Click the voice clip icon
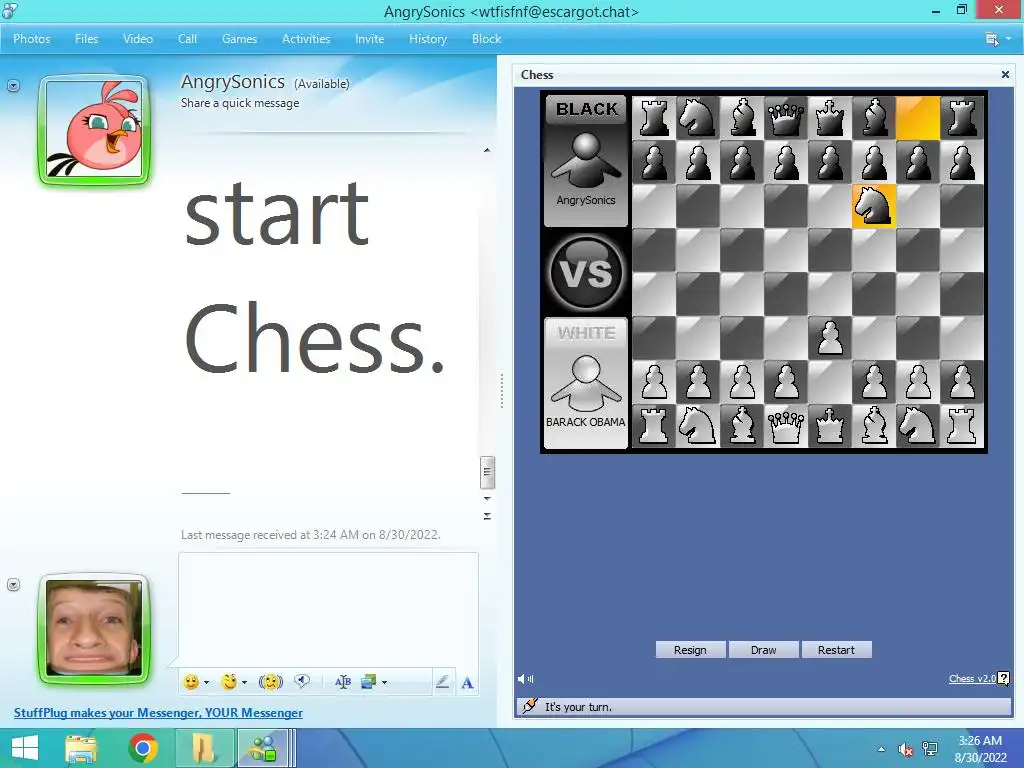1024x768 pixels. click(302, 682)
